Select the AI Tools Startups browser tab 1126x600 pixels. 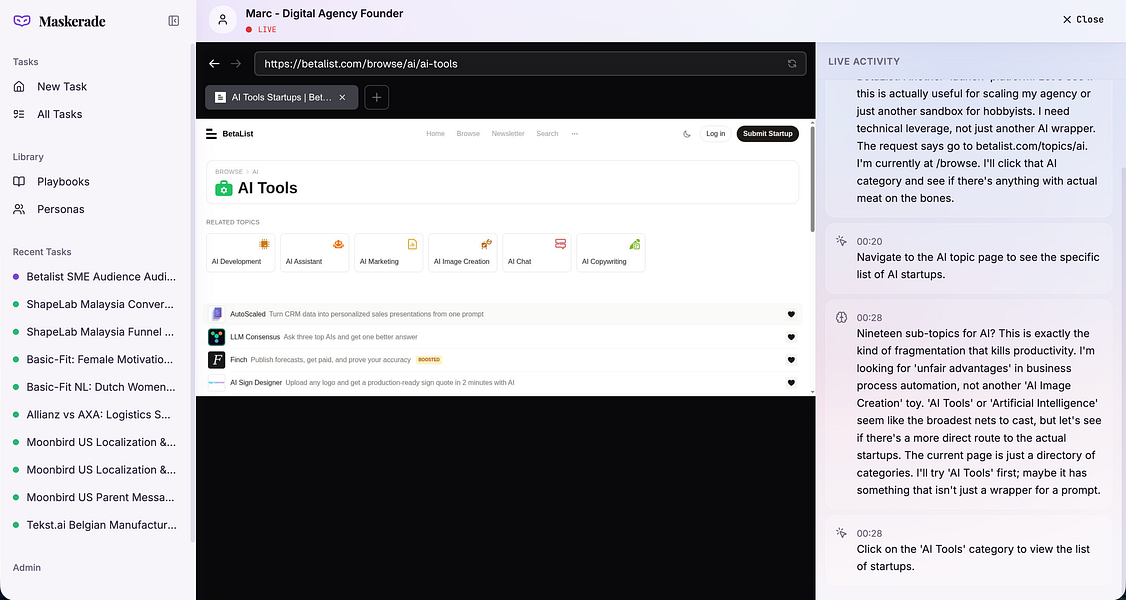click(x=282, y=97)
